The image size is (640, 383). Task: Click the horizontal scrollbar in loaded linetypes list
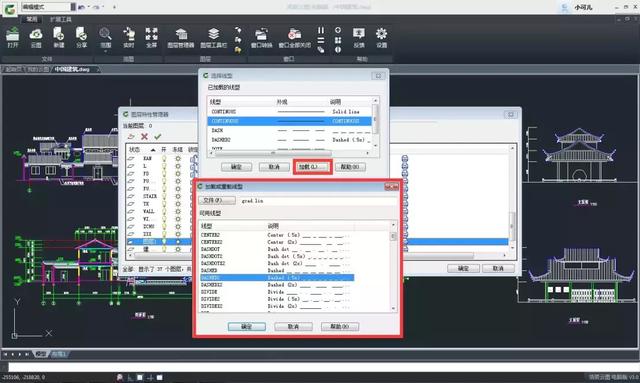(x=273, y=153)
